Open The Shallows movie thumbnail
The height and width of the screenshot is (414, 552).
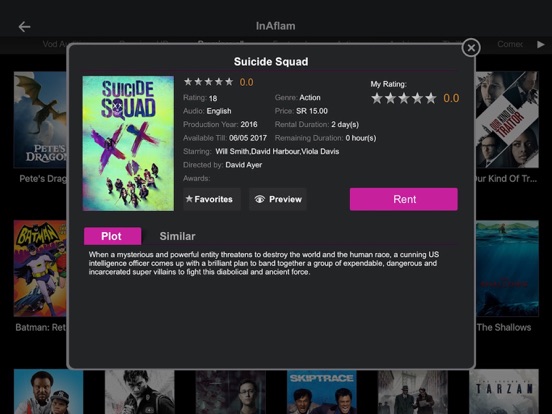pyautogui.click(x=507, y=268)
